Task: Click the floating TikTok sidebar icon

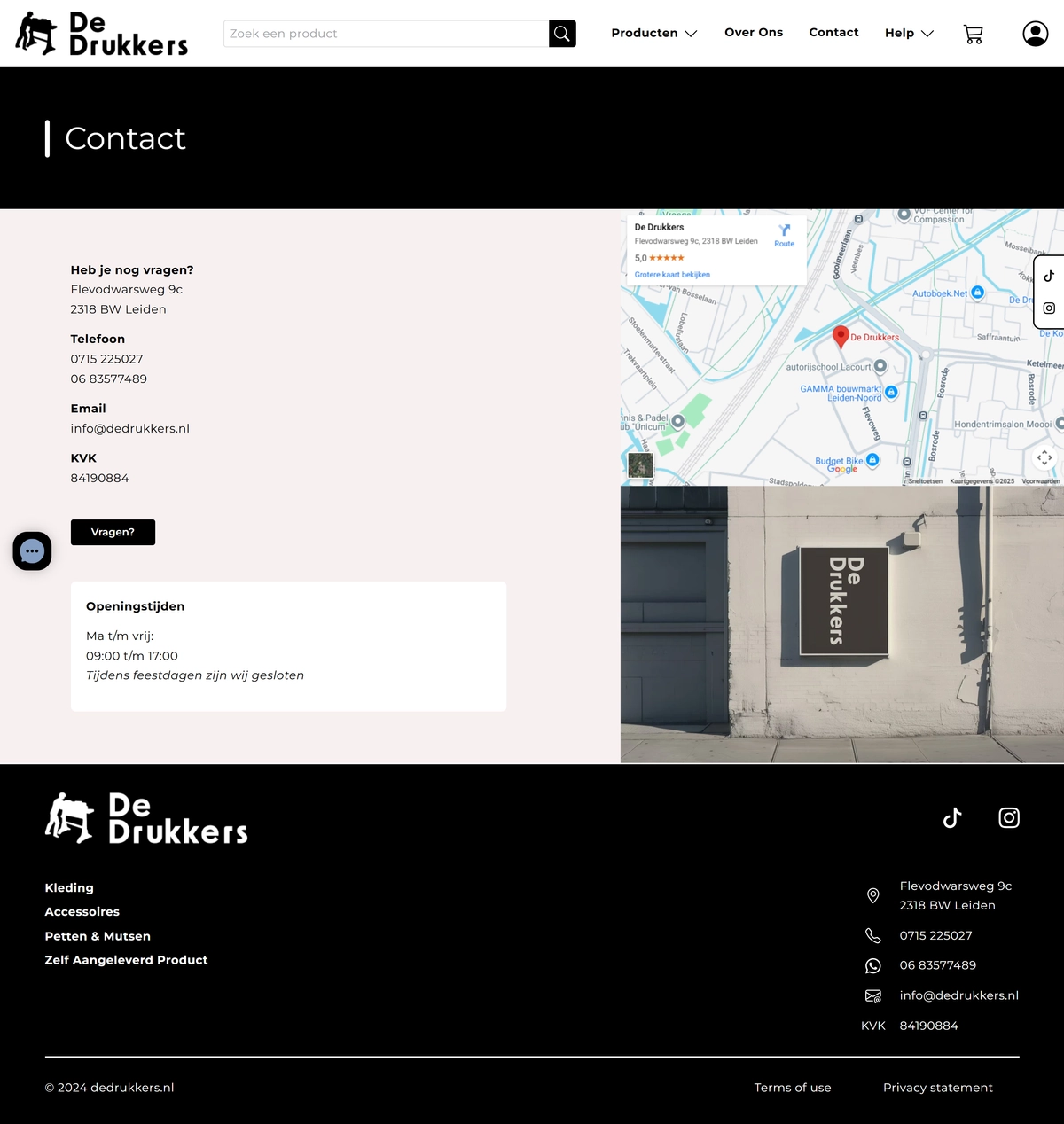Action: [1049, 276]
